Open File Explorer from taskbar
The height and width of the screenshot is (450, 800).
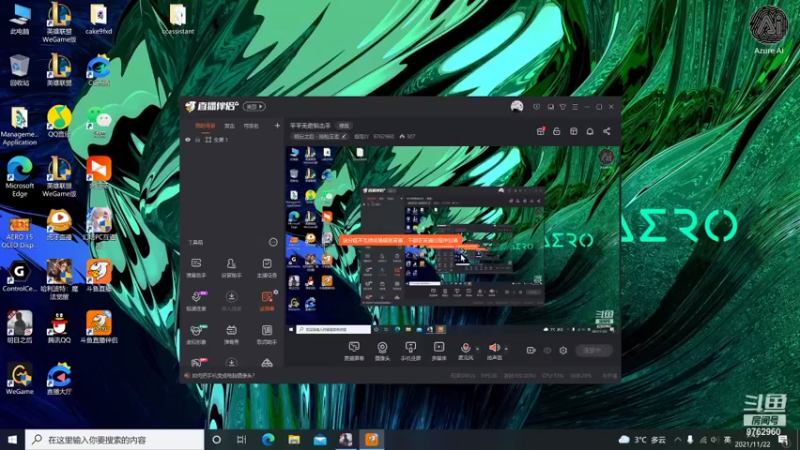coord(294,439)
